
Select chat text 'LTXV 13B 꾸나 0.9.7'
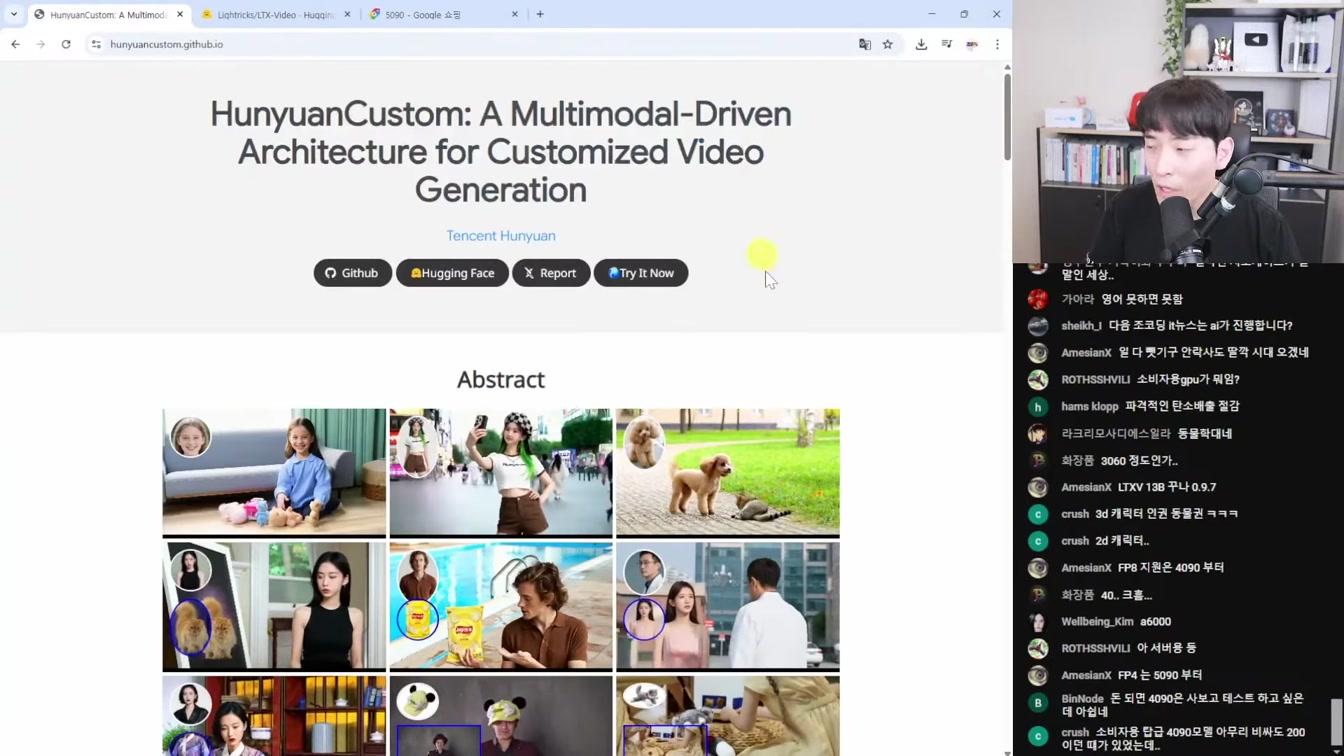pos(1167,487)
